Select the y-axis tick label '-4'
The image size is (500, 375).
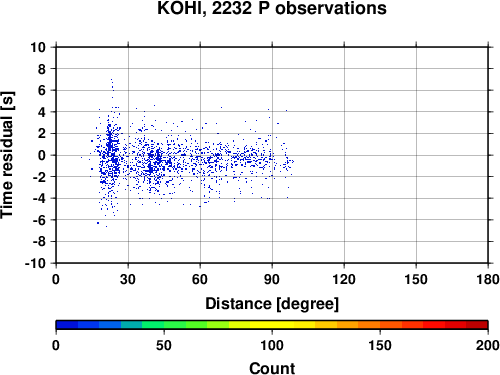click(39, 198)
